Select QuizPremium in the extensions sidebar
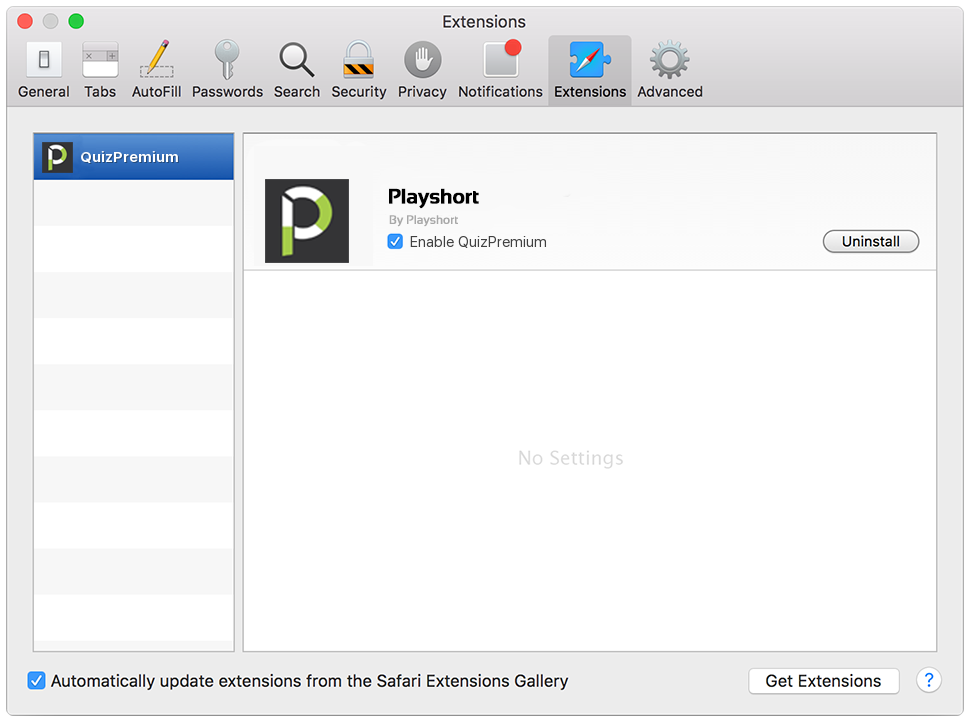This screenshot has width=970, height=722. coord(134,157)
